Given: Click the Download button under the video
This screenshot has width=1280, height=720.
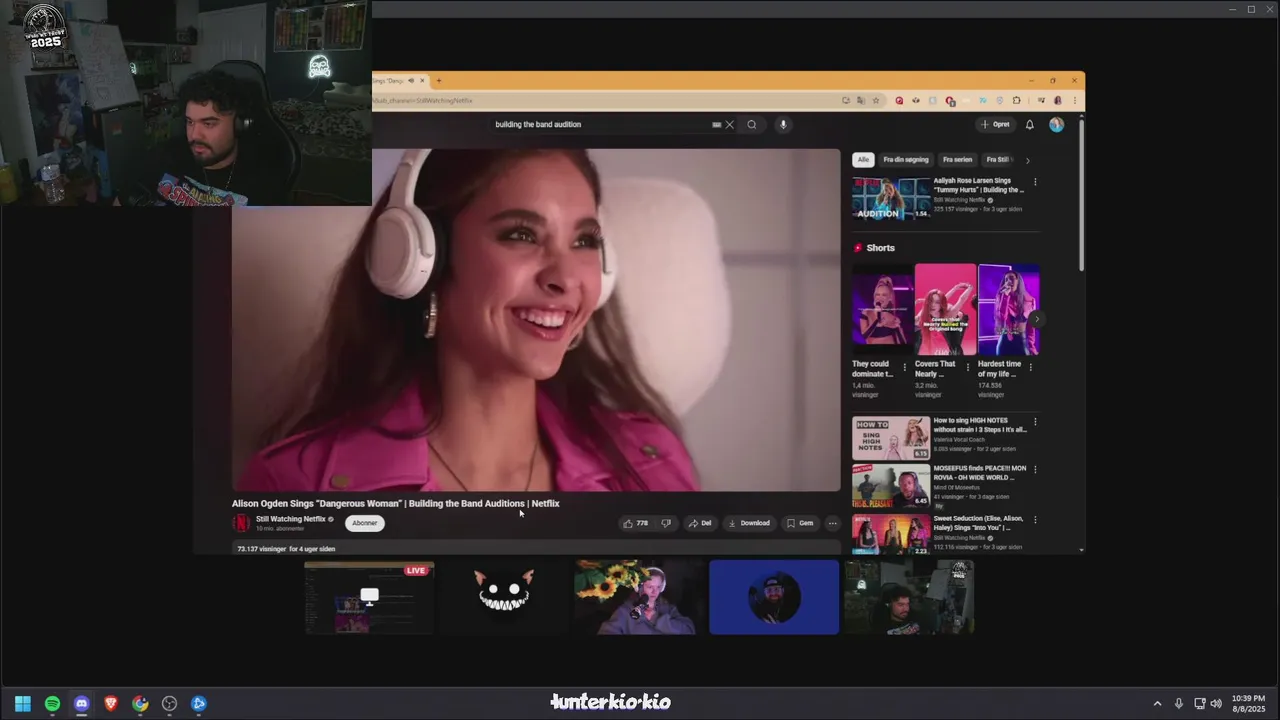Looking at the screenshot, I should coord(749,523).
